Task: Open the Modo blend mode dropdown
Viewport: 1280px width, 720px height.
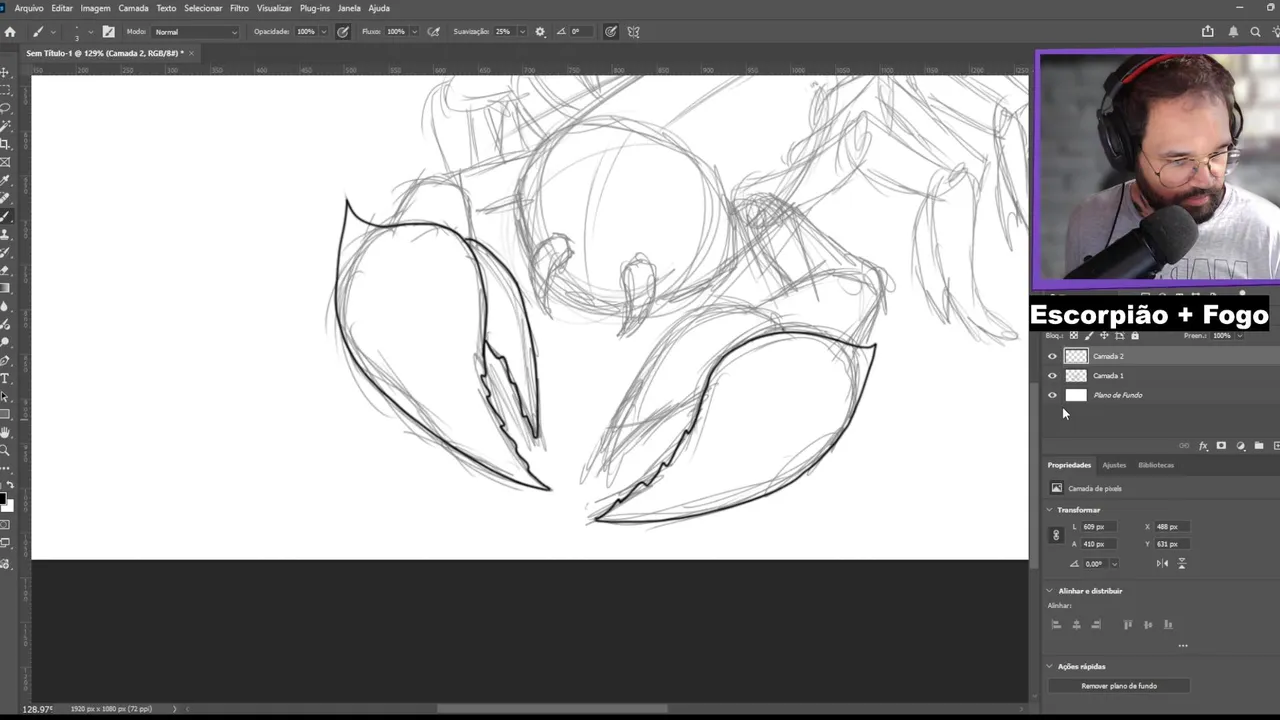Action: (x=196, y=32)
